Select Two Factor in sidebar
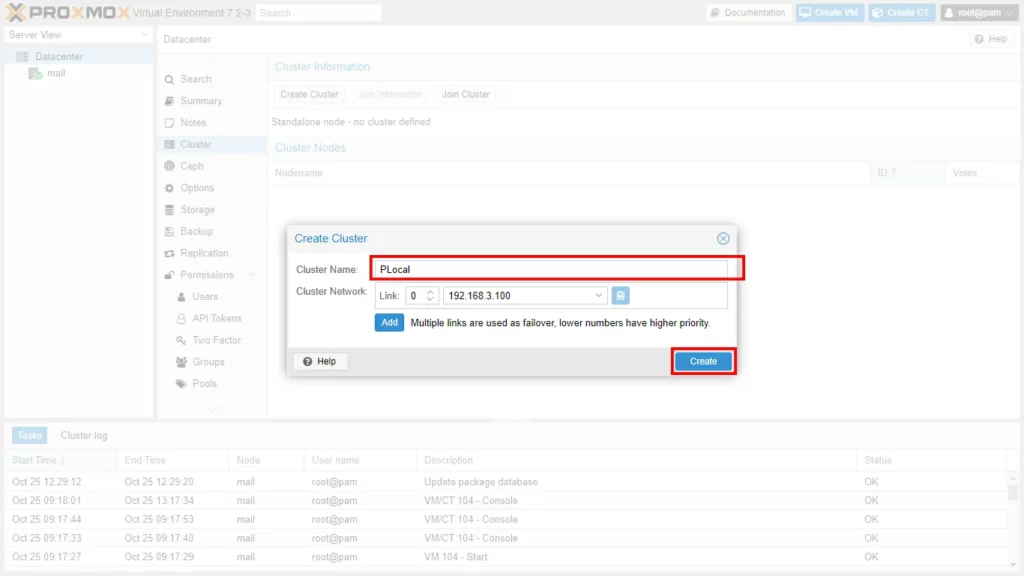Viewport: 1024px width, 576px height. (216, 340)
